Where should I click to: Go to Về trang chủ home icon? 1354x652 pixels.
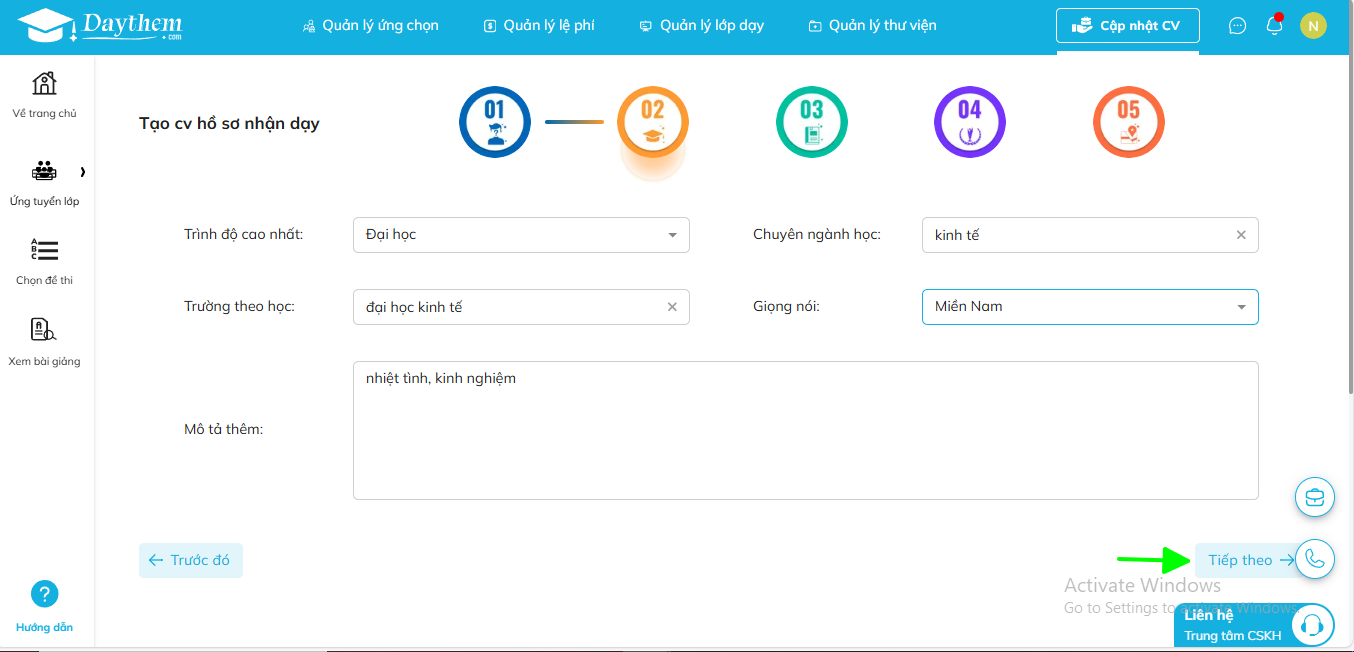pyautogui.click(x=44, y=83)
